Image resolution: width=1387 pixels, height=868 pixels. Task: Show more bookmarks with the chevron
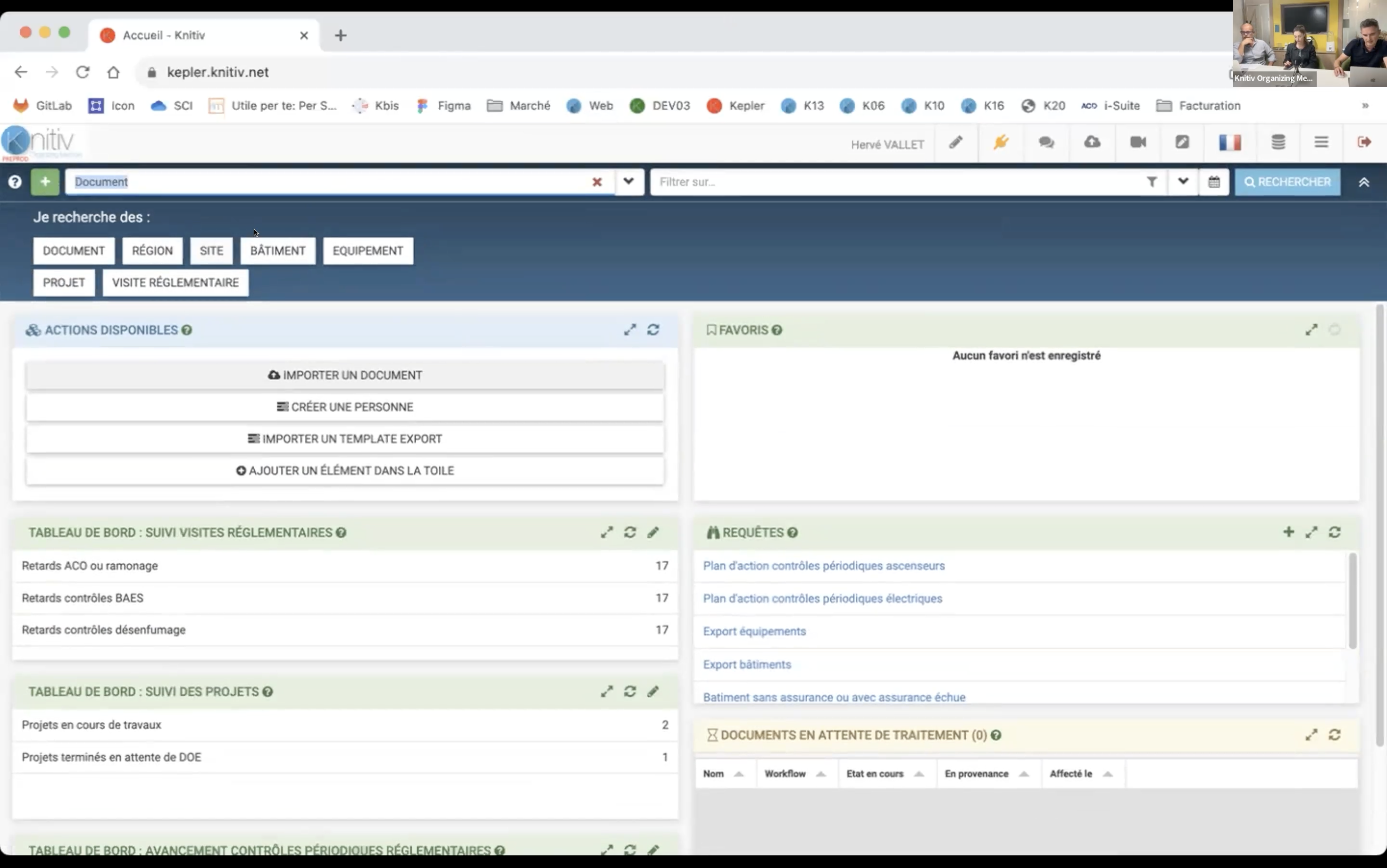coord(1365,106)
